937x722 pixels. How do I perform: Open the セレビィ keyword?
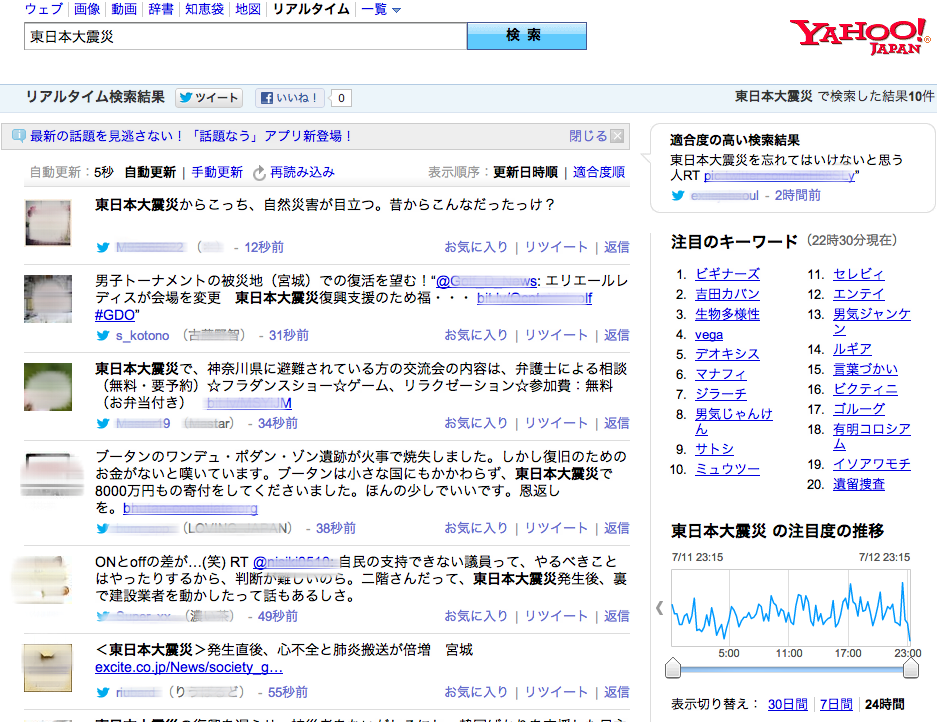coord(859,274)
